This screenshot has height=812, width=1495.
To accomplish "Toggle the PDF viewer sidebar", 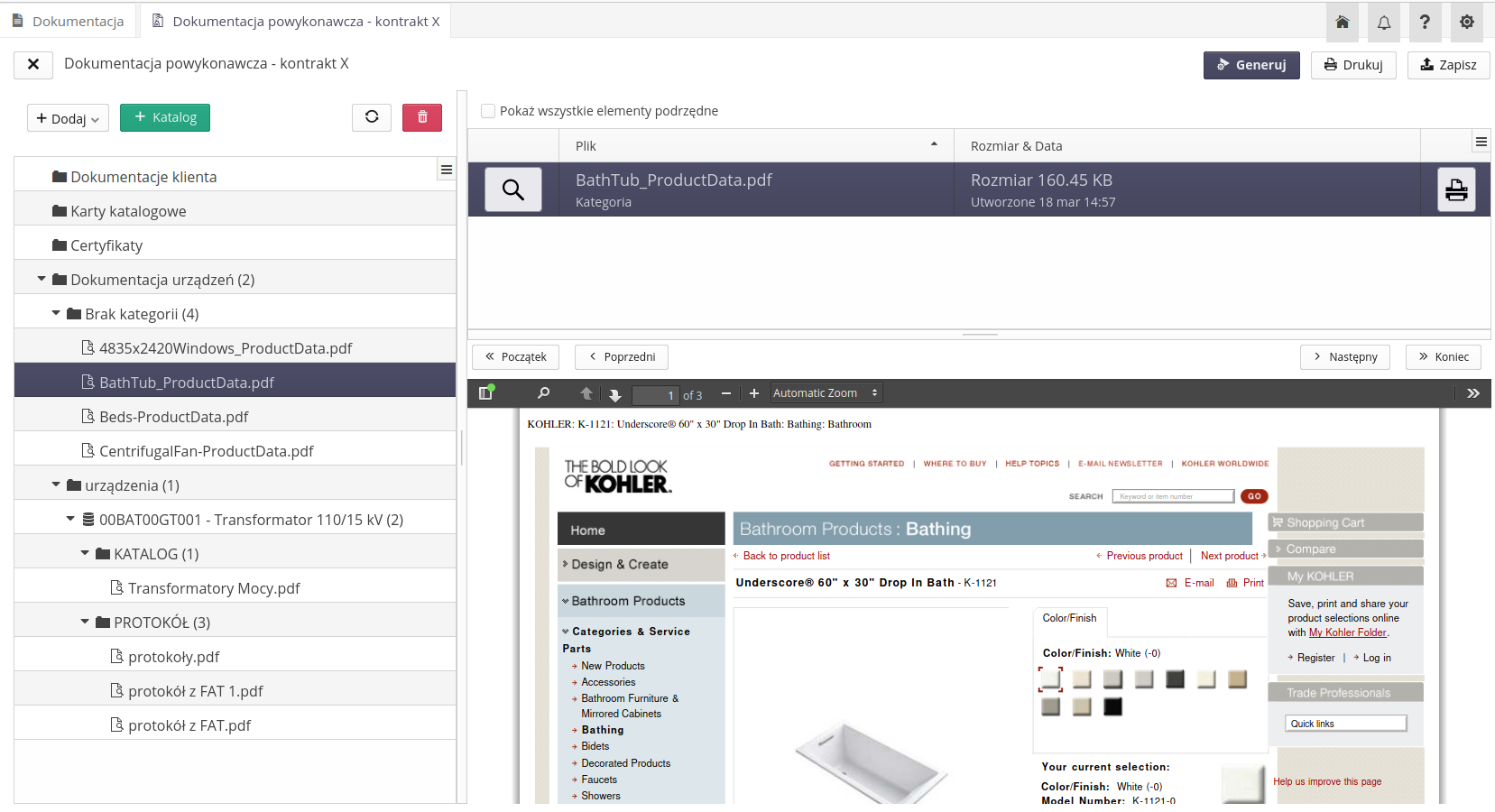I will click(486, 392).
